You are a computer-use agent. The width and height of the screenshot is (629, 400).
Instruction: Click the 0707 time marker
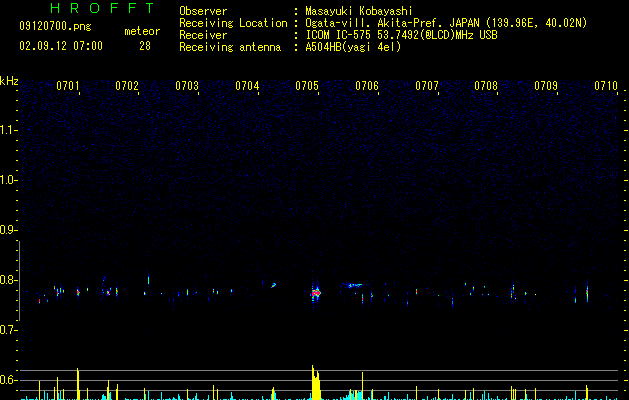click(x=427, y=86)
